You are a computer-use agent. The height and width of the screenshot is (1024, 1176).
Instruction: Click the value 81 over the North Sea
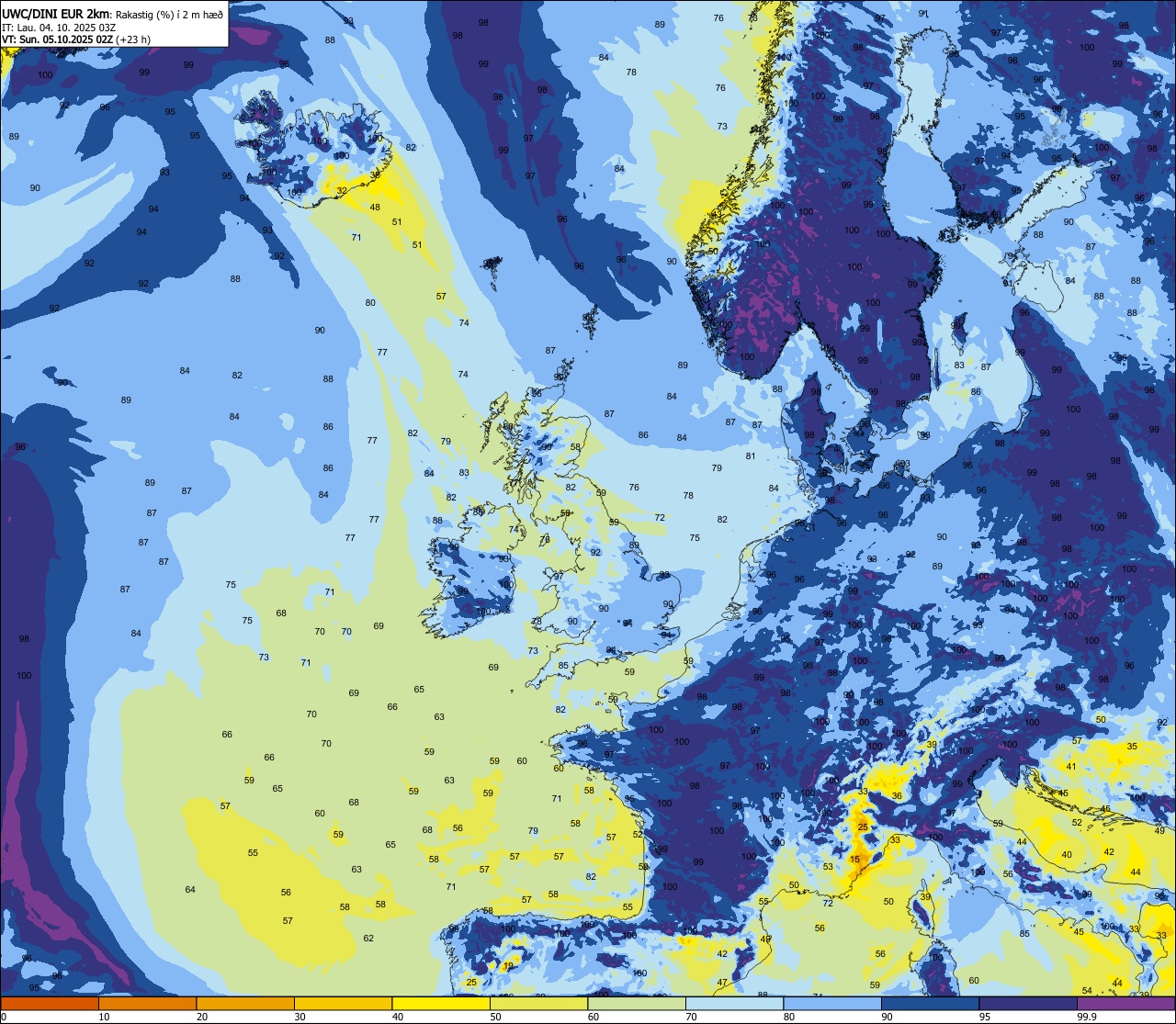(751, 456)
